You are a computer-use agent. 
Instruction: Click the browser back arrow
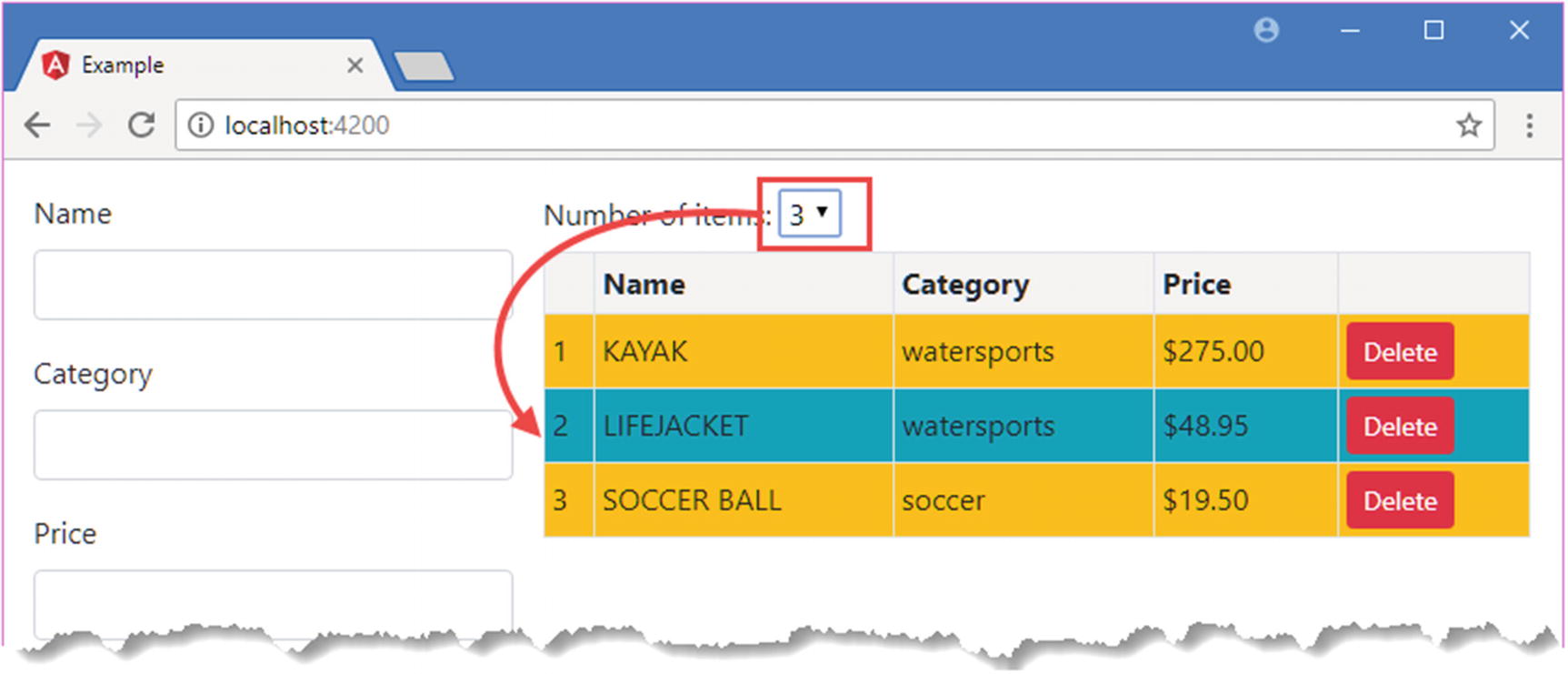[x=37, y=126]
